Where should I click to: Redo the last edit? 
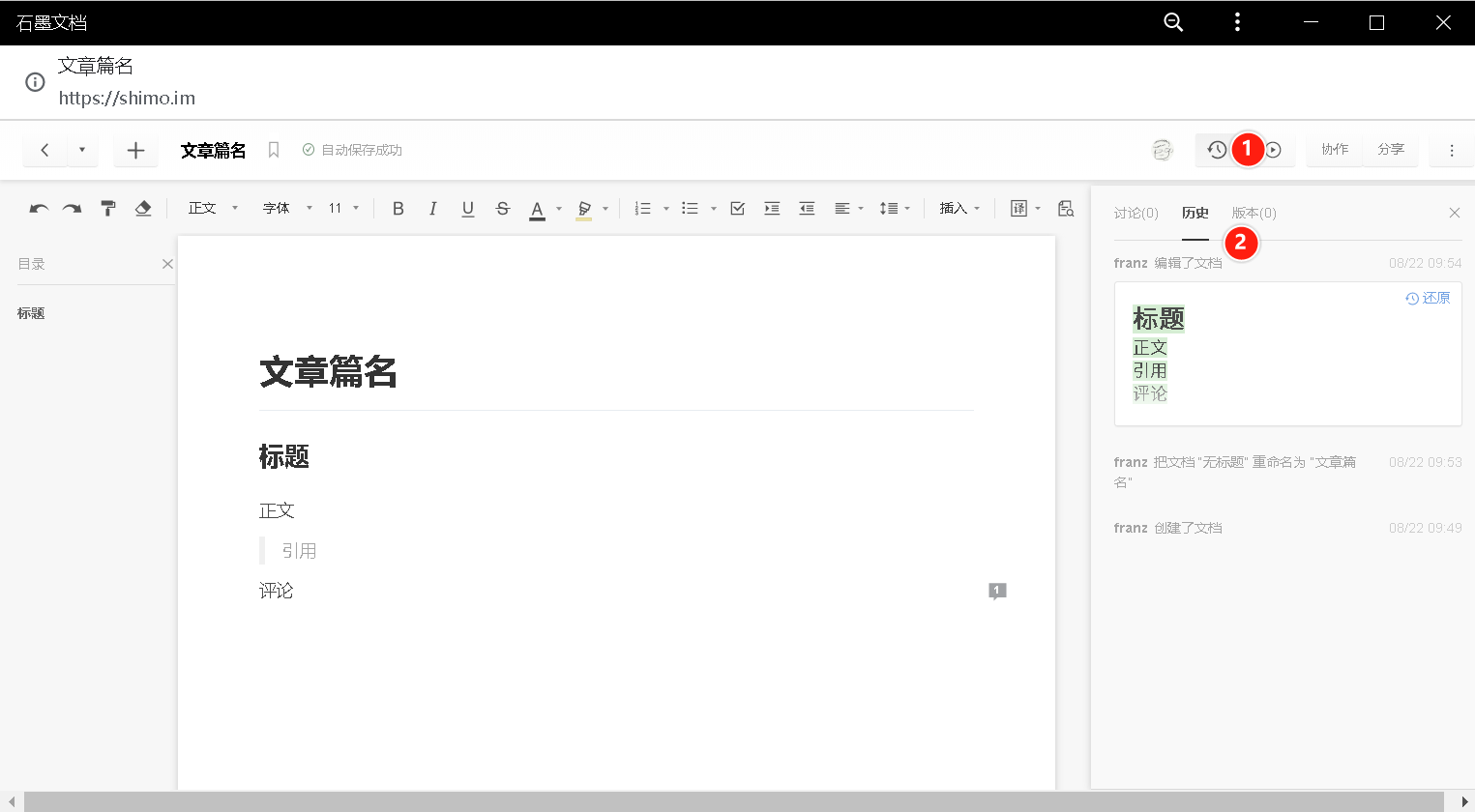click(x=73, y=208)
